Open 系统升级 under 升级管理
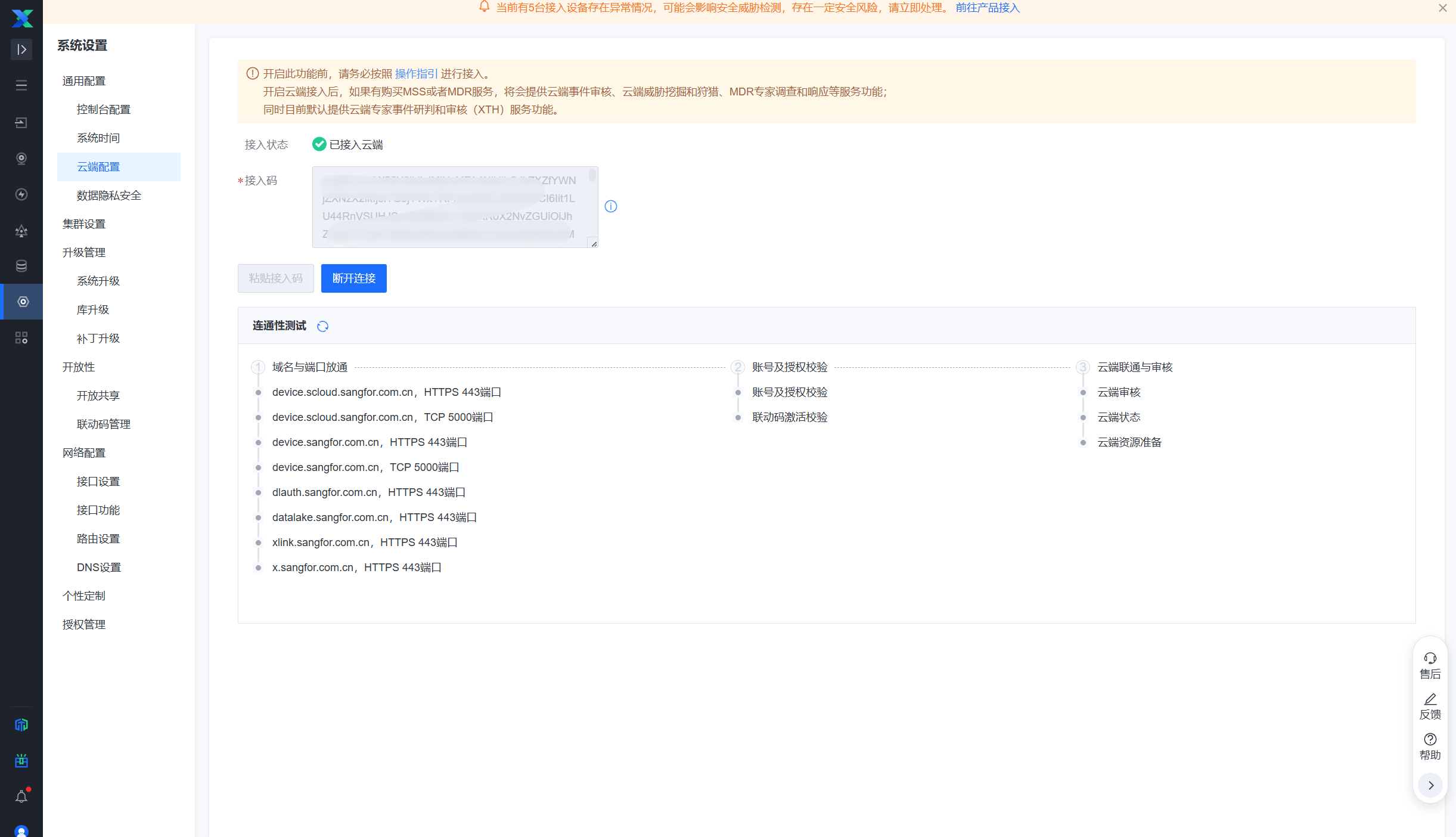The height and width of the screenshot is (837, 1456). (x=98, y=281)
